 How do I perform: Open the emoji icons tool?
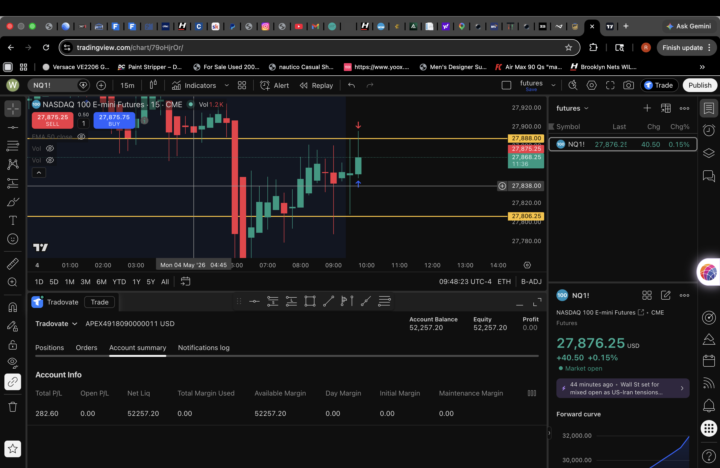[13, 239]
